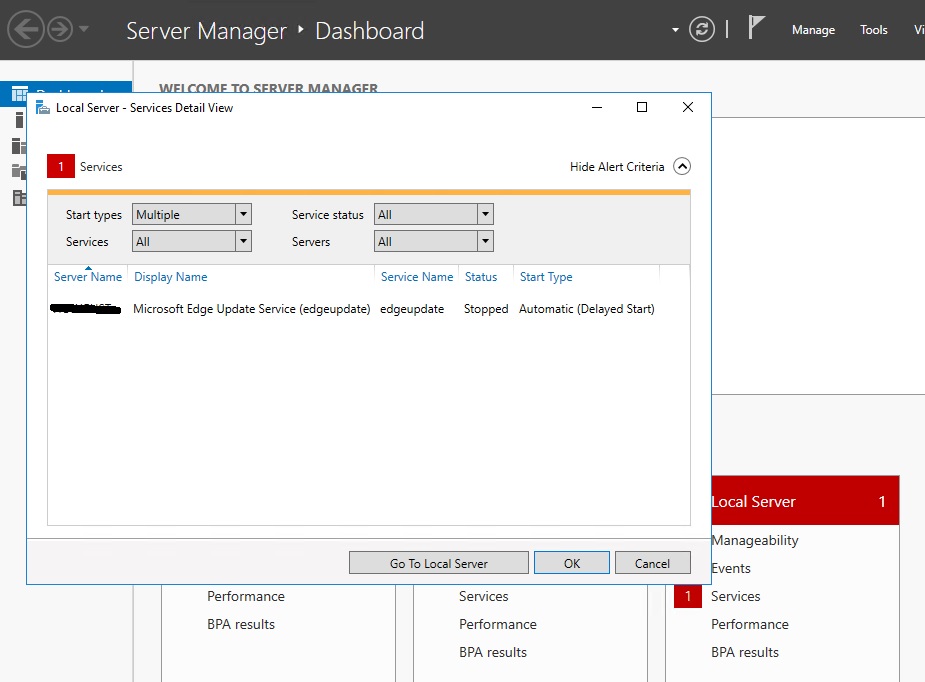Open the notifications flag icon
This screenshot has width=925, height=682.
[756, 27]
